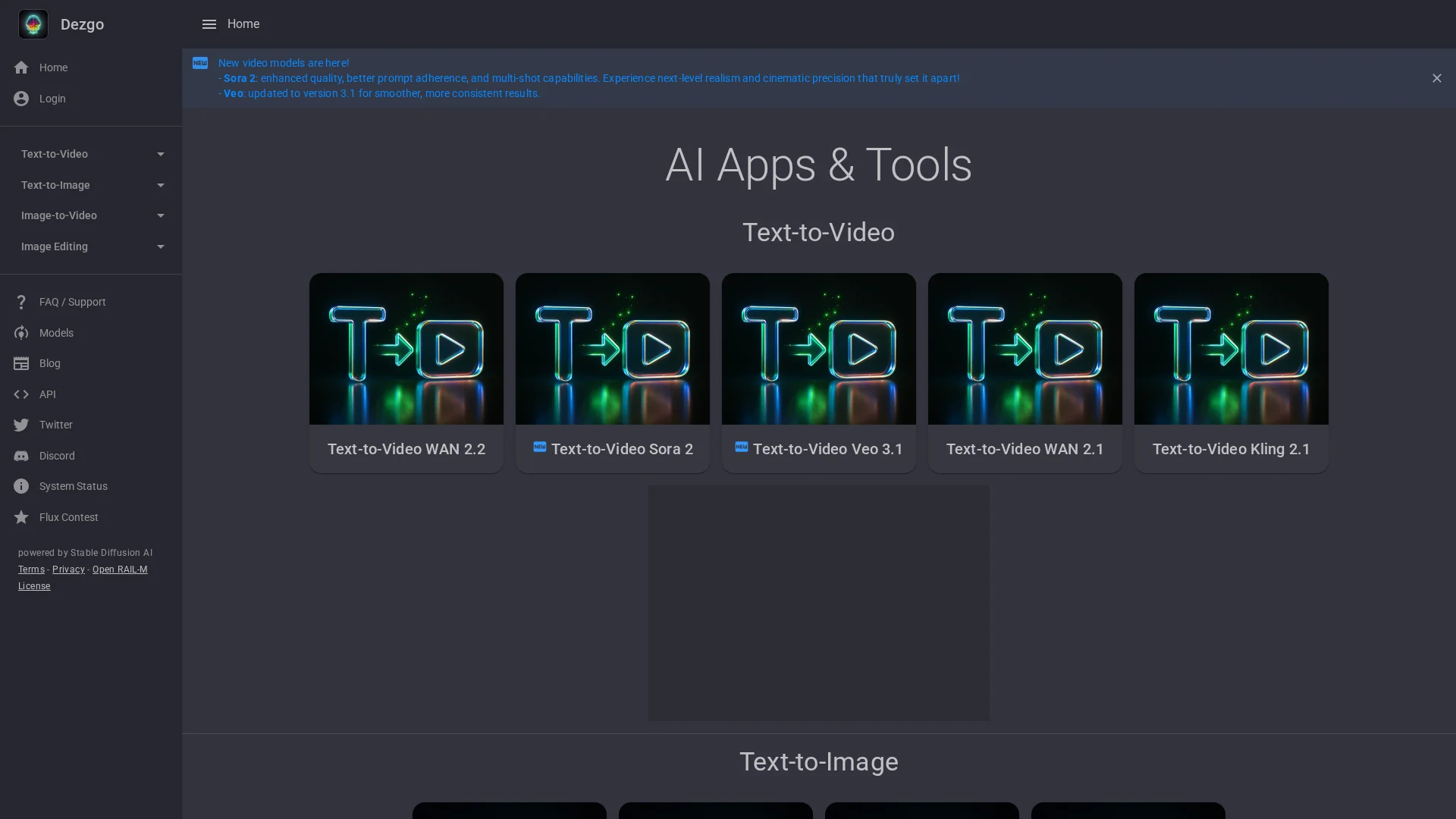Dismiss the new video models banner

click(1436, 78)
